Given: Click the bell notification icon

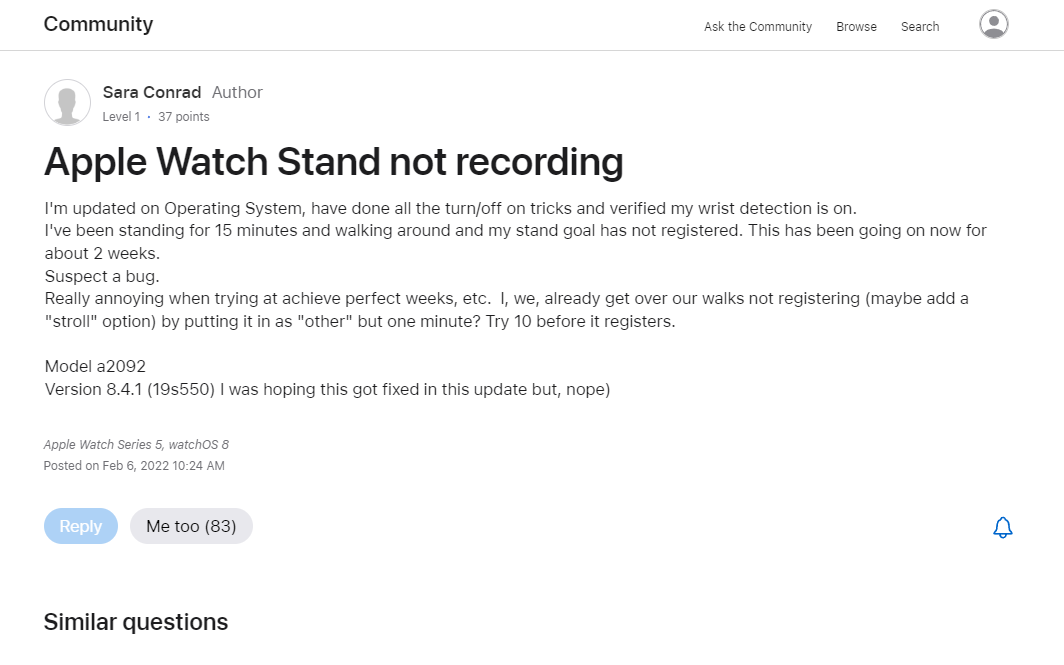Looking at the screenshot, I should pyautogui.click(x=1003, y=527).
